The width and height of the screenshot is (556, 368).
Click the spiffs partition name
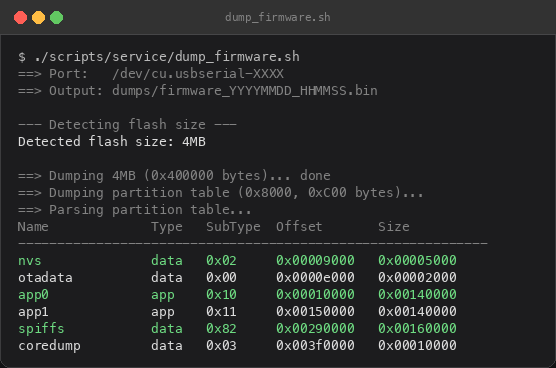[x=41, y=329]
